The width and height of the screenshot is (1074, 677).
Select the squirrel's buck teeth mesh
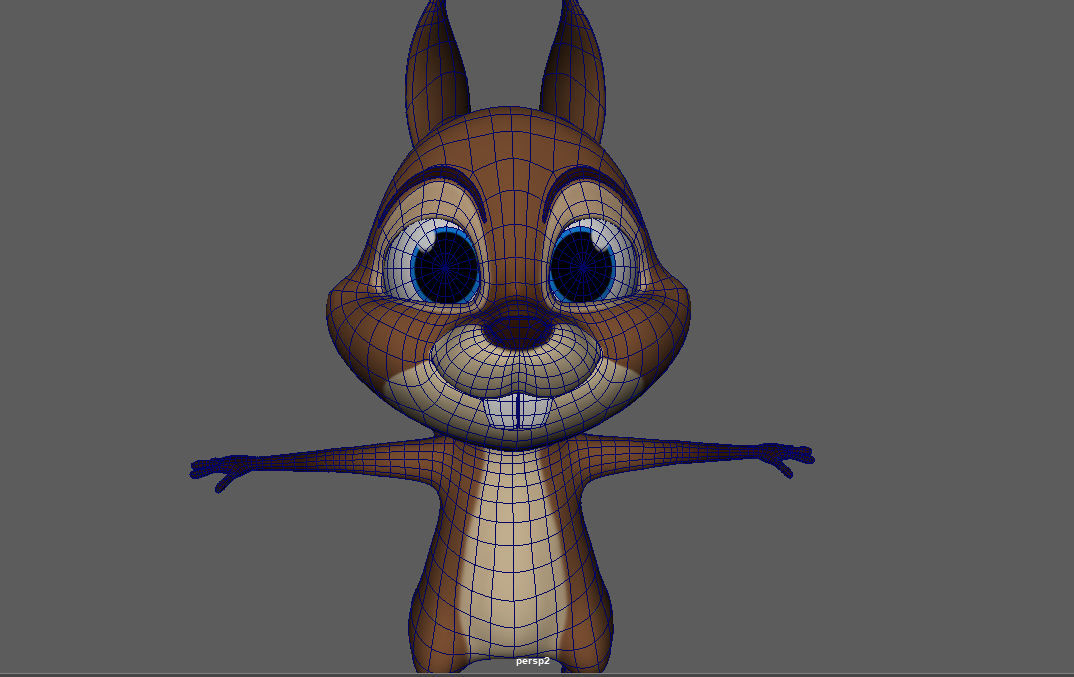click(x=518, y=410)
